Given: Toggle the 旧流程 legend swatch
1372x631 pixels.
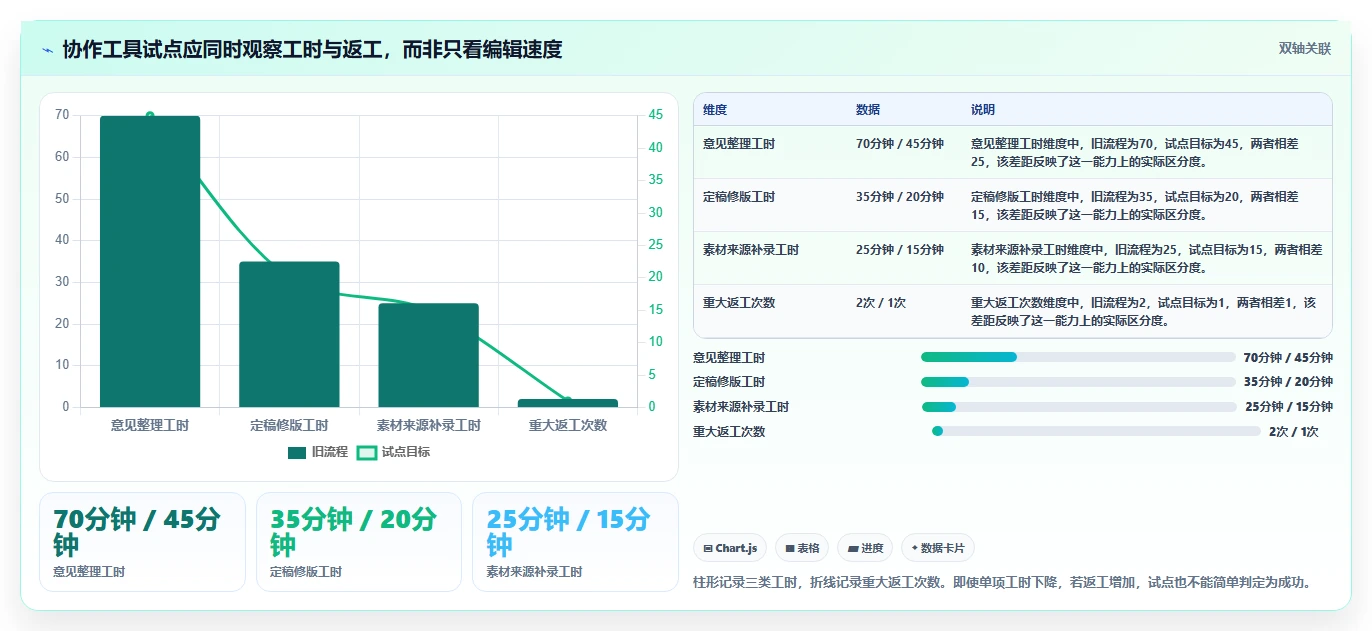Looking at the screenshot, I should point(297,453).
